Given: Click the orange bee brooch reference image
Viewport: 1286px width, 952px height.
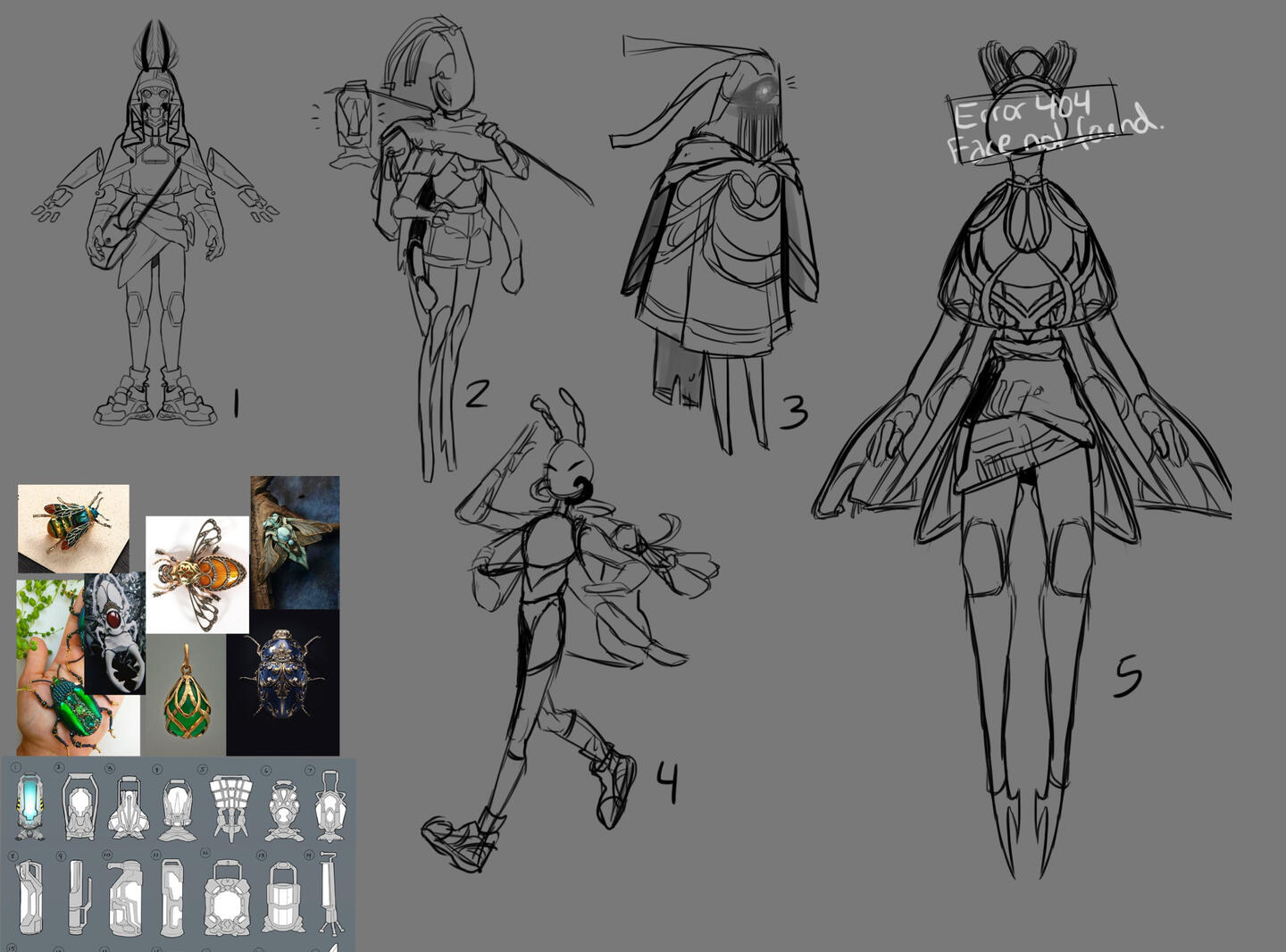Looking at the screenshot, I should pyautogui.click(x=197, y=574).
